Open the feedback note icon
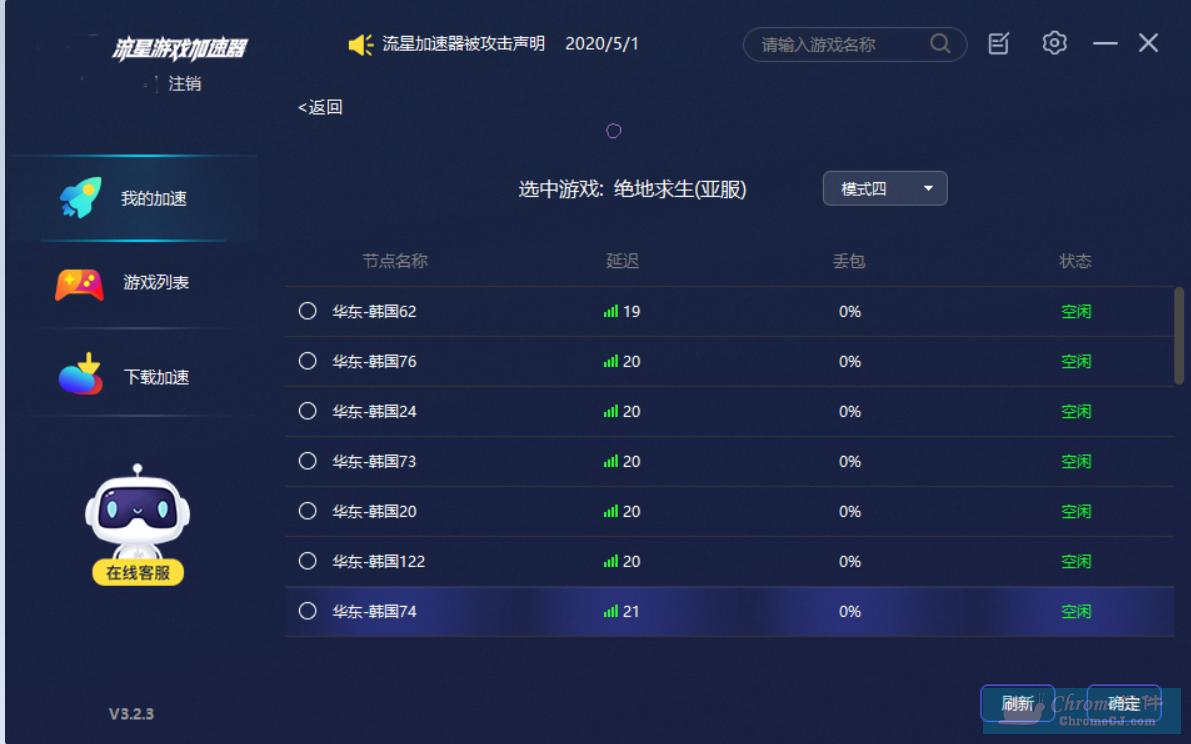Viewport: 1191px width, 744px height. coord(999,44)
